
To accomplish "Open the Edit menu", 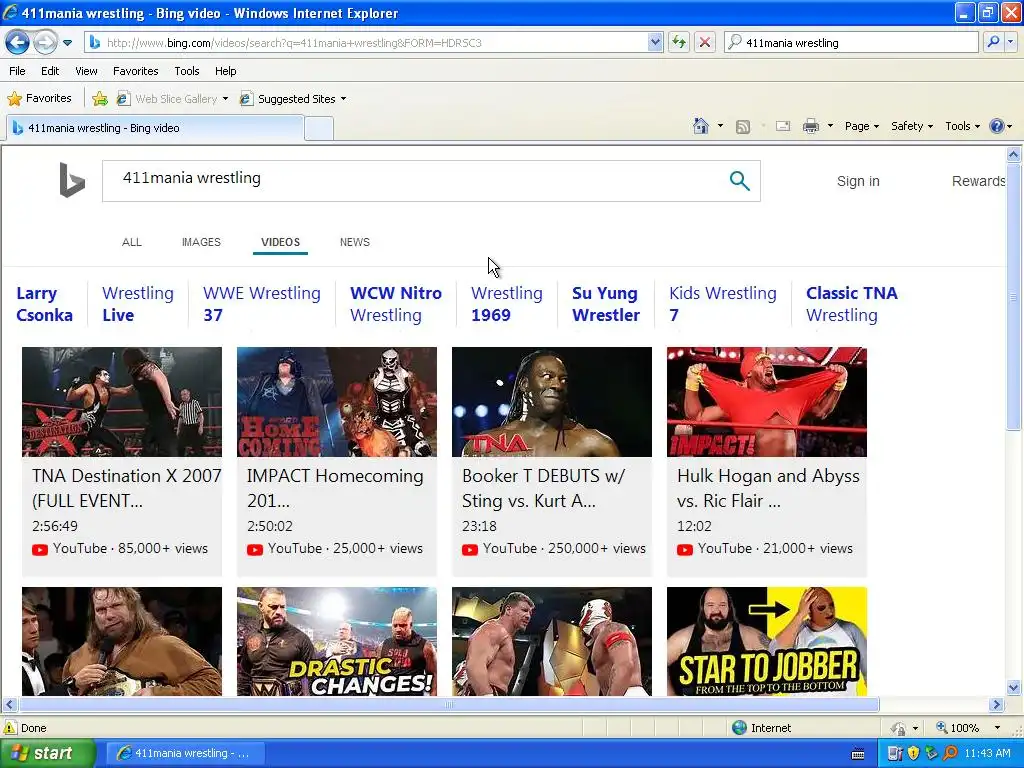I will coord(50,71).
